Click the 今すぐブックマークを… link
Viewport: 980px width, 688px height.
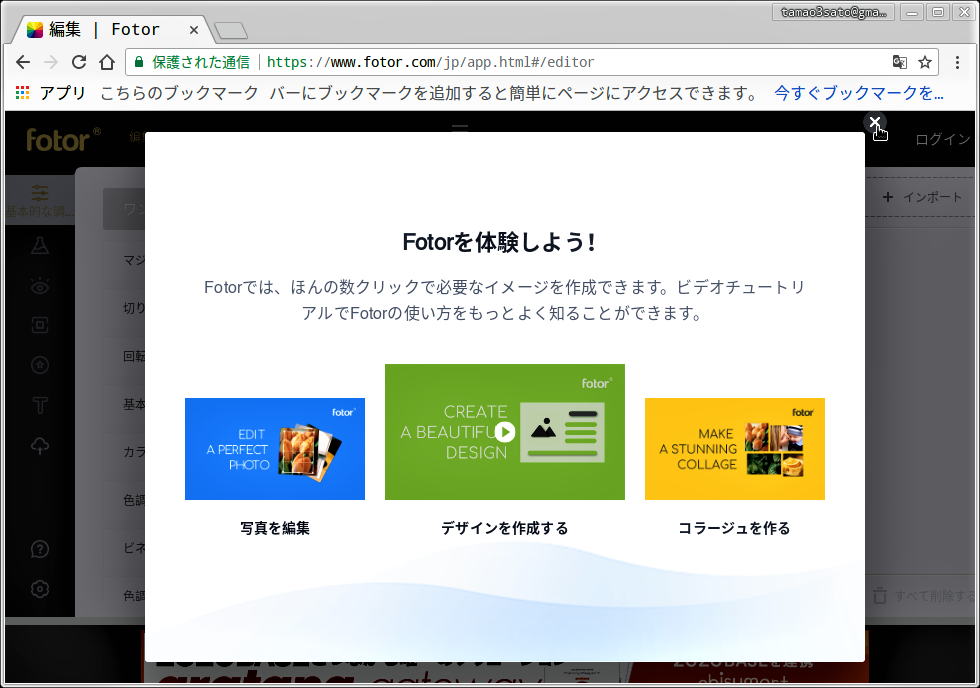point(859,93)
